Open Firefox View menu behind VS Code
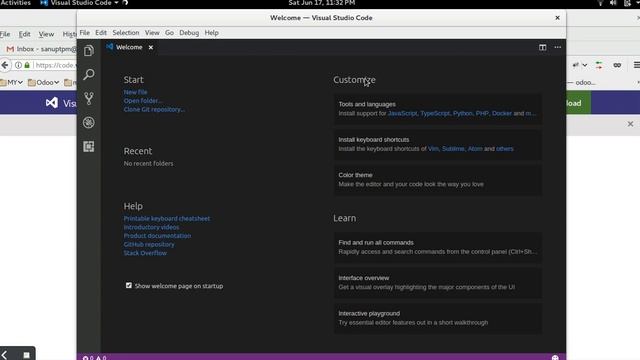Image resolution: width=640 pixels, height=360 pixels. (46, 34)
